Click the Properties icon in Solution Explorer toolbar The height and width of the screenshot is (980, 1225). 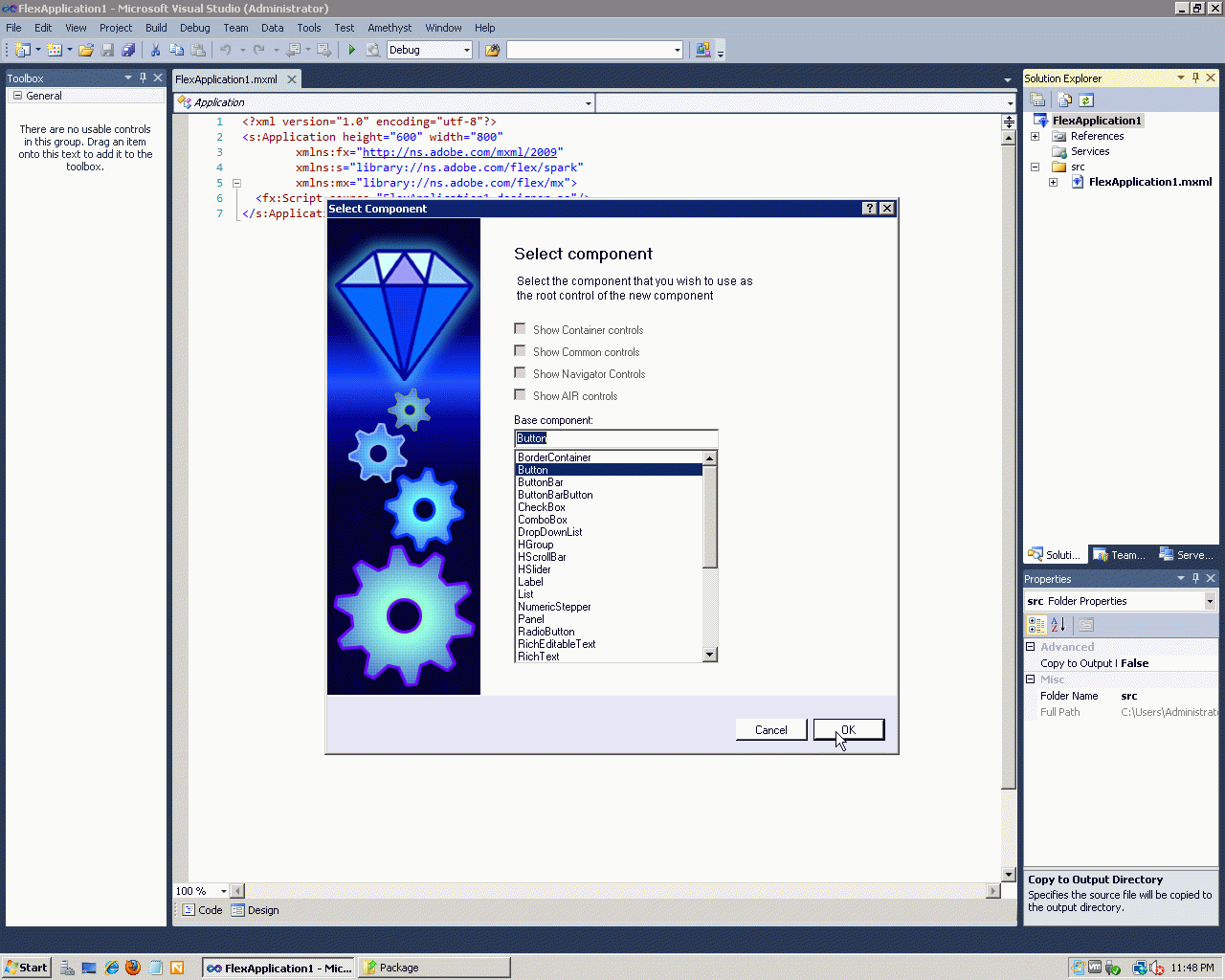[1037, 100]
